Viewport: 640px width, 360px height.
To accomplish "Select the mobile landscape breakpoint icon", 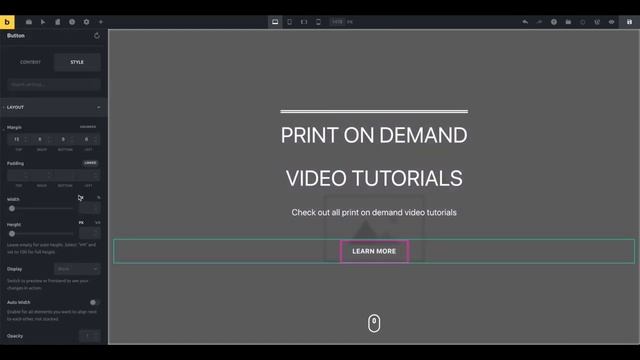I will pos(304,22).
